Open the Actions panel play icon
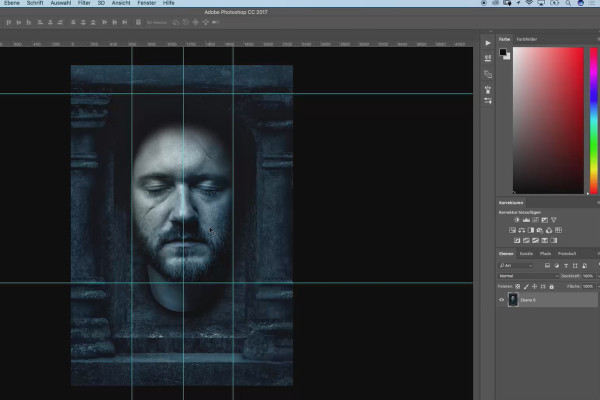The width and height of the screenshot is (600, 400). click(488, 43)
